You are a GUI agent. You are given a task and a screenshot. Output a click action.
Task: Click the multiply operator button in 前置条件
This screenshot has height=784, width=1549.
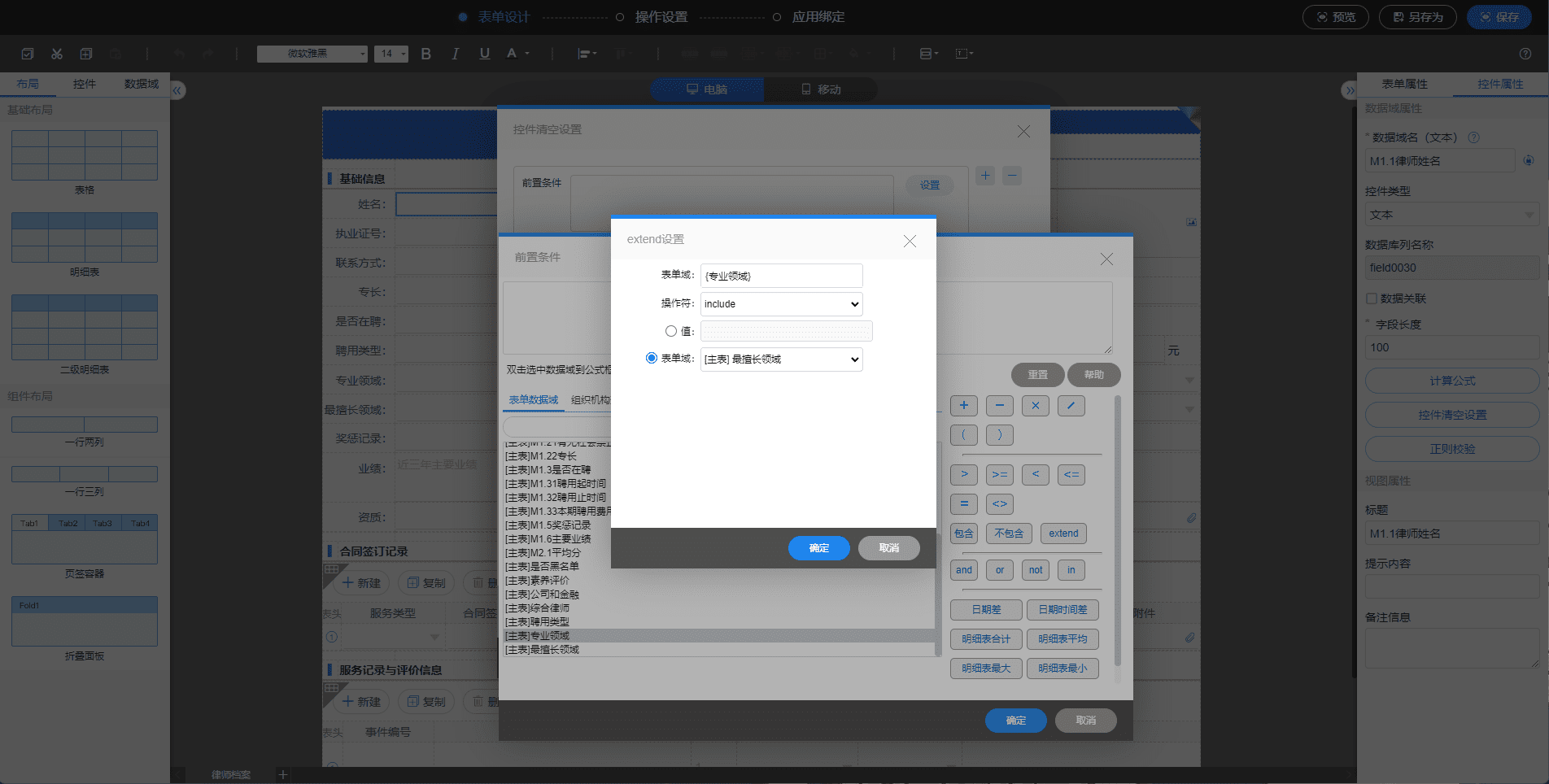1036,406
